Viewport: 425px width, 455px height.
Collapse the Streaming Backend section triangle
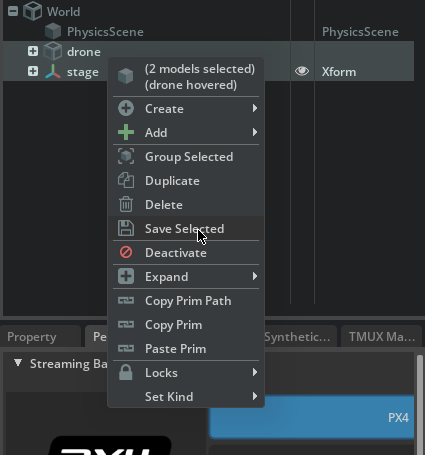(x=18, y=363)
